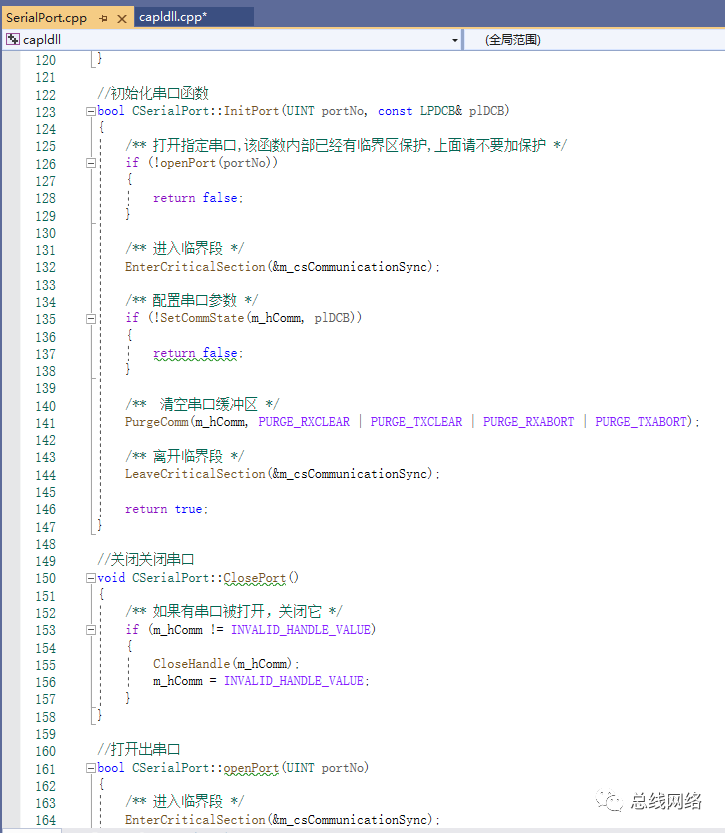Click the CloseHandle(m_hComm) statement
Image resolution: width=725 pixels, height=833 pixels.
(x=225, y=664)
